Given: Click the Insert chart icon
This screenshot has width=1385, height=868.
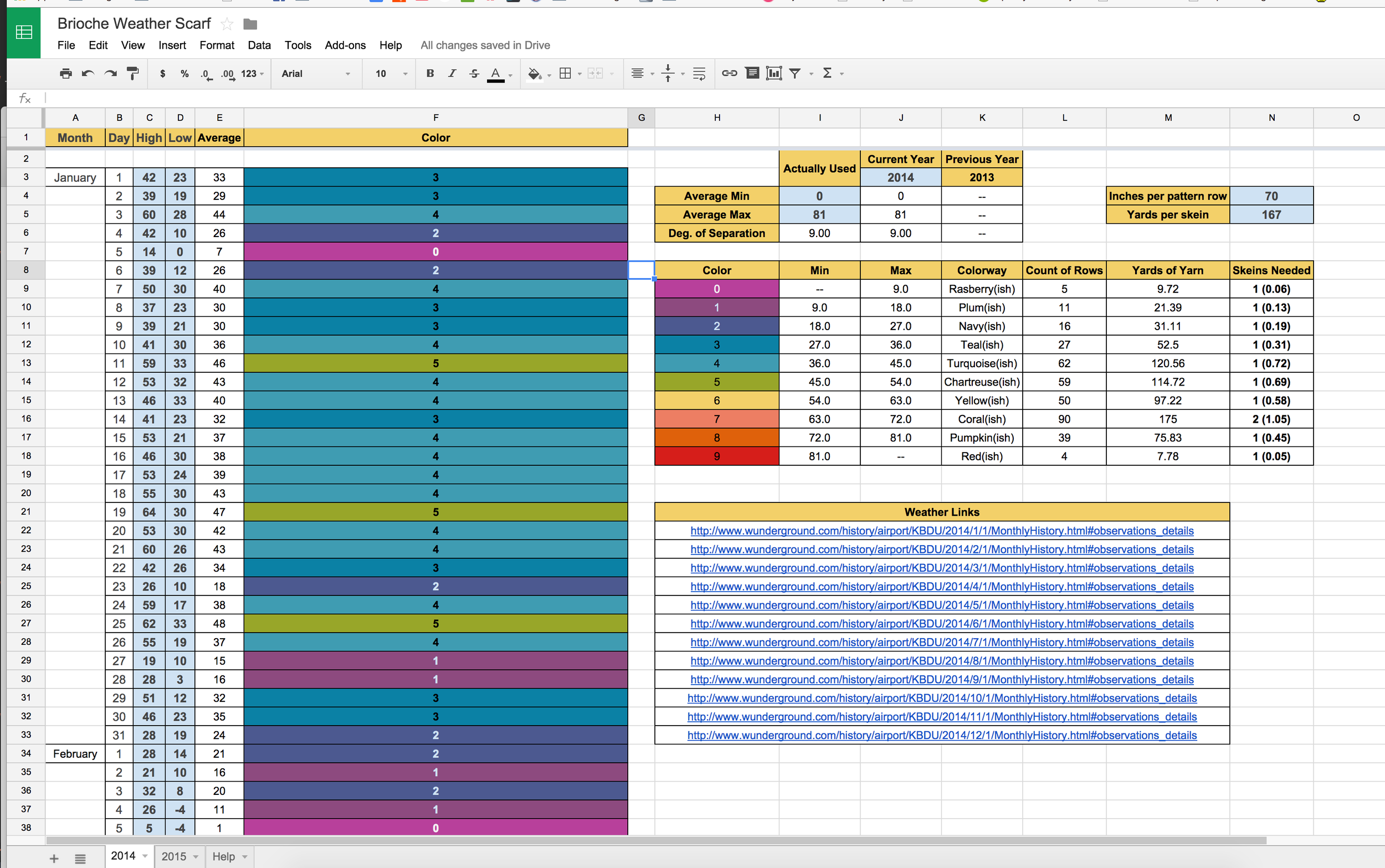Looking at the screenshot, I should [774, 73].
